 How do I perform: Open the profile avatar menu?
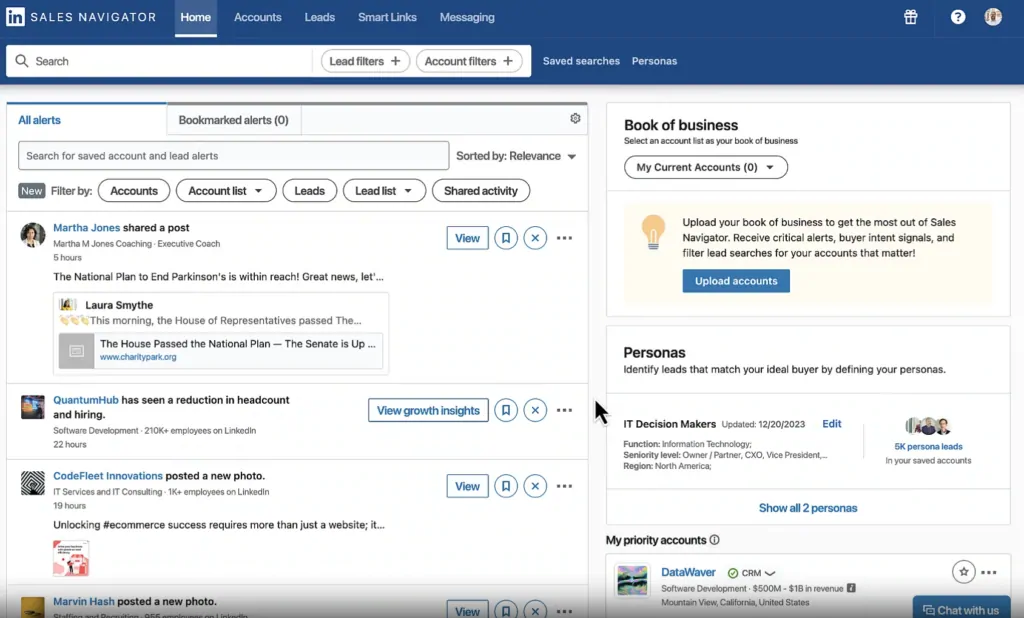(993, 17)
